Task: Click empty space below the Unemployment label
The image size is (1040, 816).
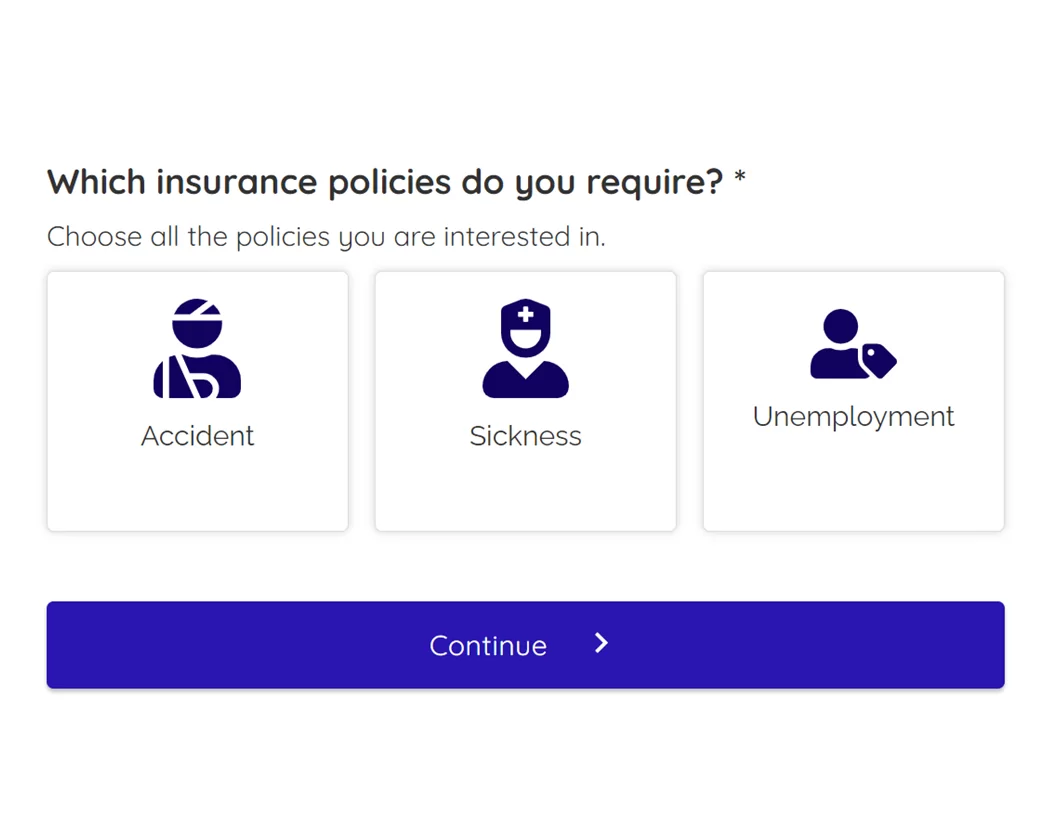Action: pos(853,482)
